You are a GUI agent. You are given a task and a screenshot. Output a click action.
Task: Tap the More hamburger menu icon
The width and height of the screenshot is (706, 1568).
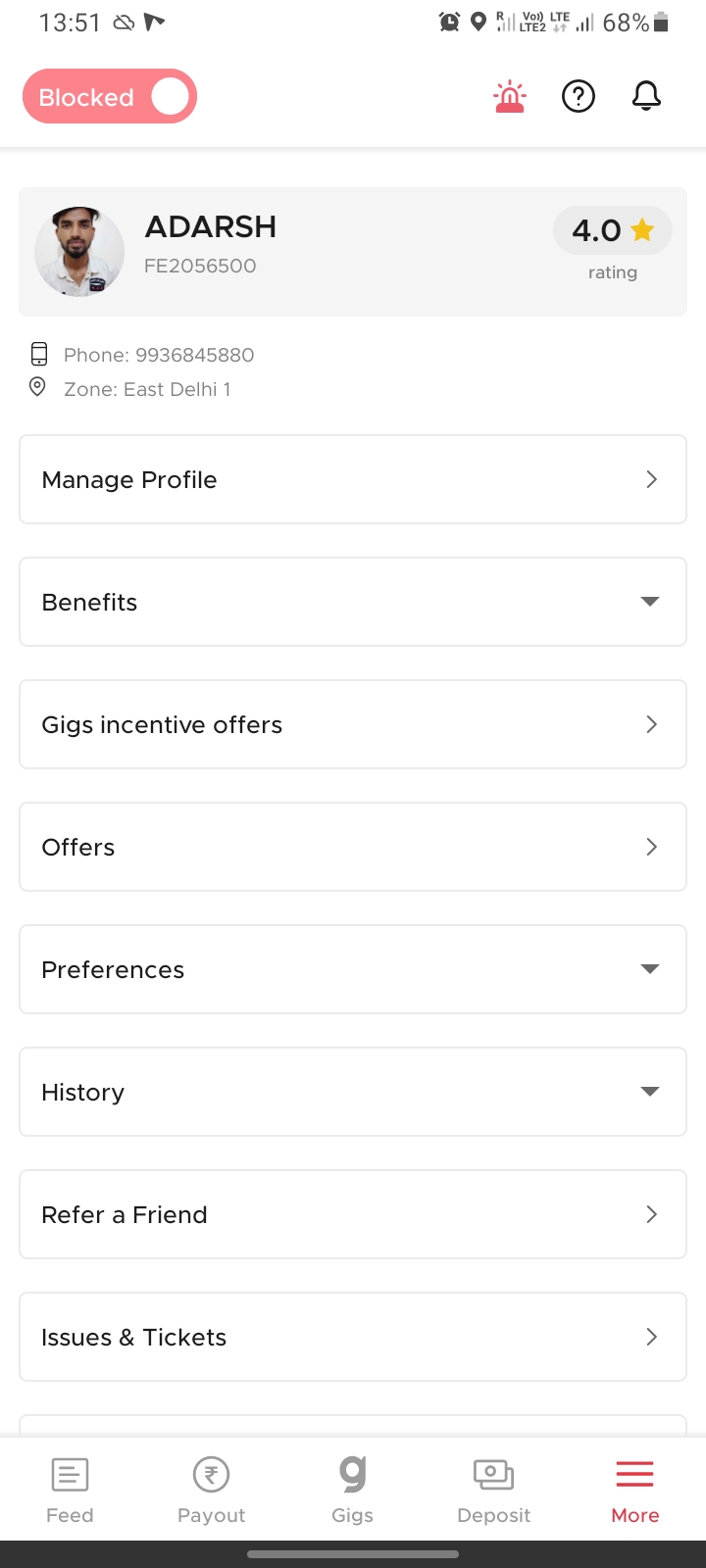tap(634, 1474)
